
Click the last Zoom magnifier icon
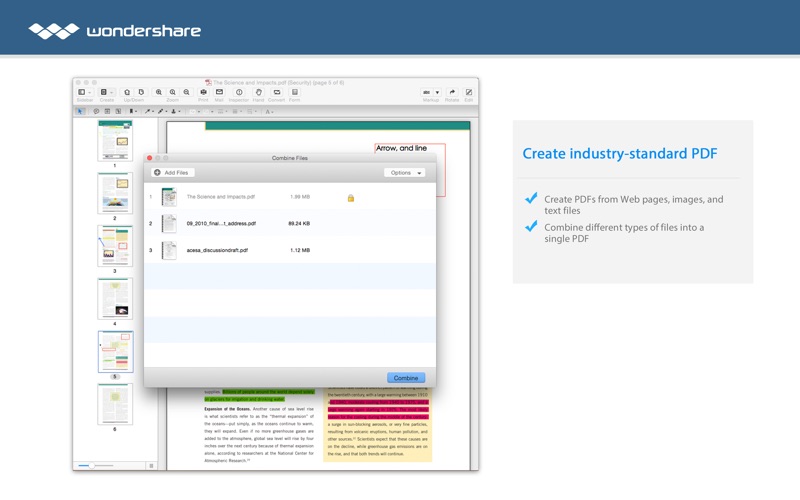click(x=186, y=92)
